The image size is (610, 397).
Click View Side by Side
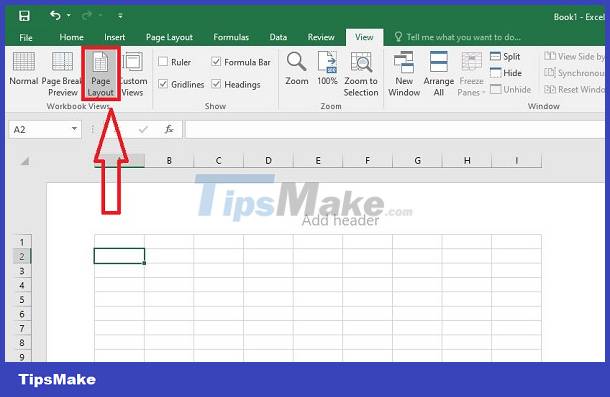point(574,56)
